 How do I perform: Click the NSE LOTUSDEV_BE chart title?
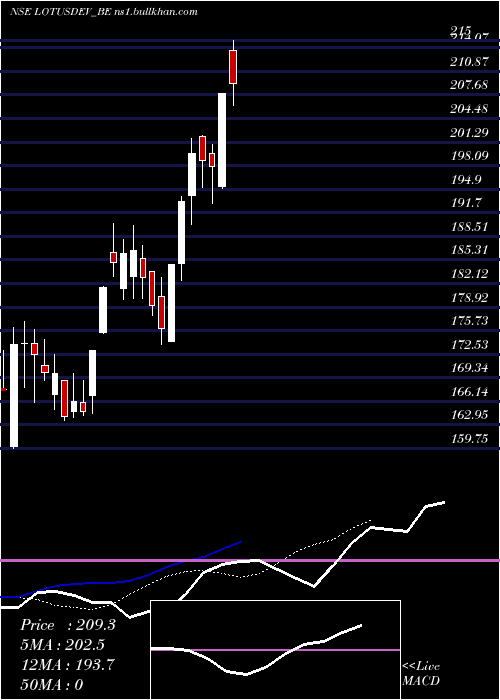104,12
